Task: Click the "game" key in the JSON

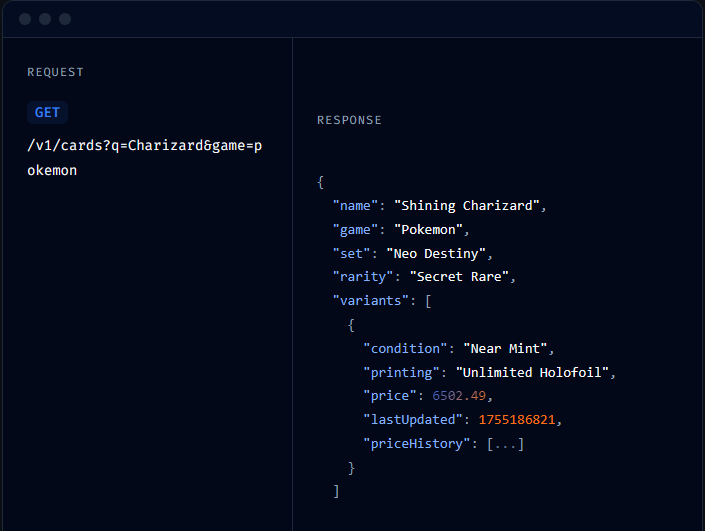Action: [355, 230]
